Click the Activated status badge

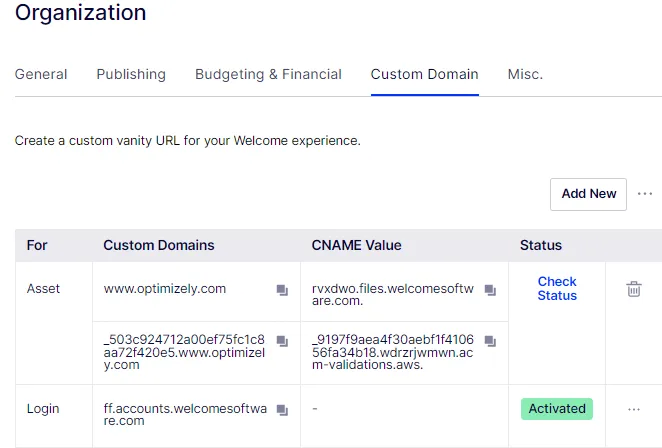[557, 409]
